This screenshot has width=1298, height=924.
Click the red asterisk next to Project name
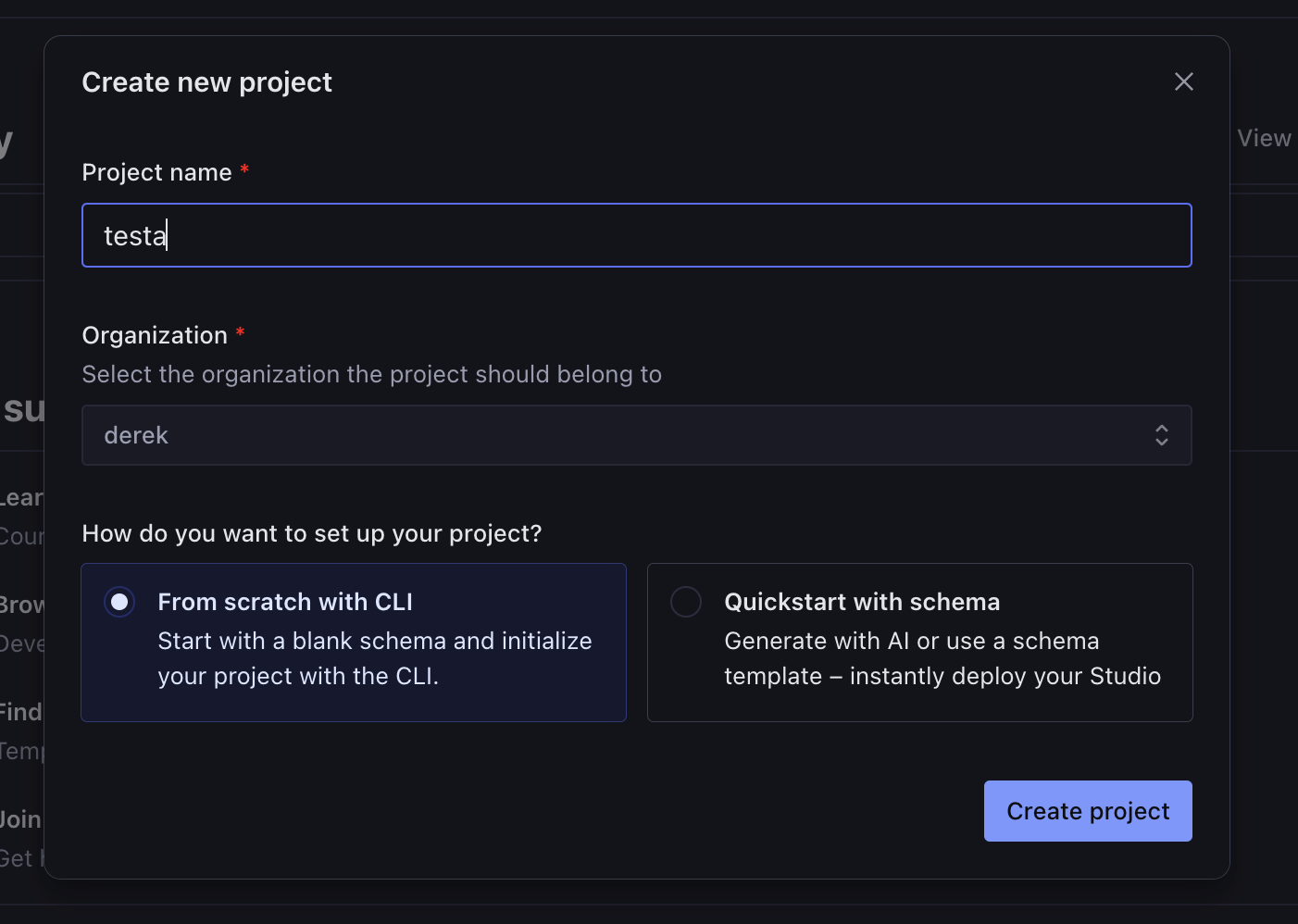(244, 169)
